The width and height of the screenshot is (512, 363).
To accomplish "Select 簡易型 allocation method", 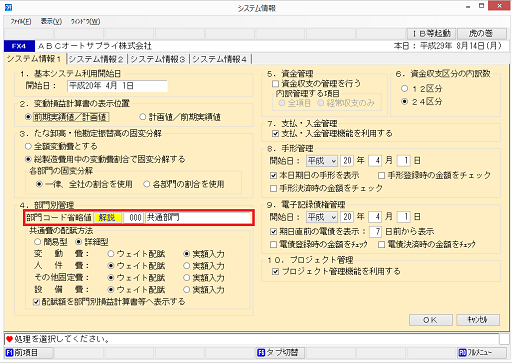I will click(51, 242).
